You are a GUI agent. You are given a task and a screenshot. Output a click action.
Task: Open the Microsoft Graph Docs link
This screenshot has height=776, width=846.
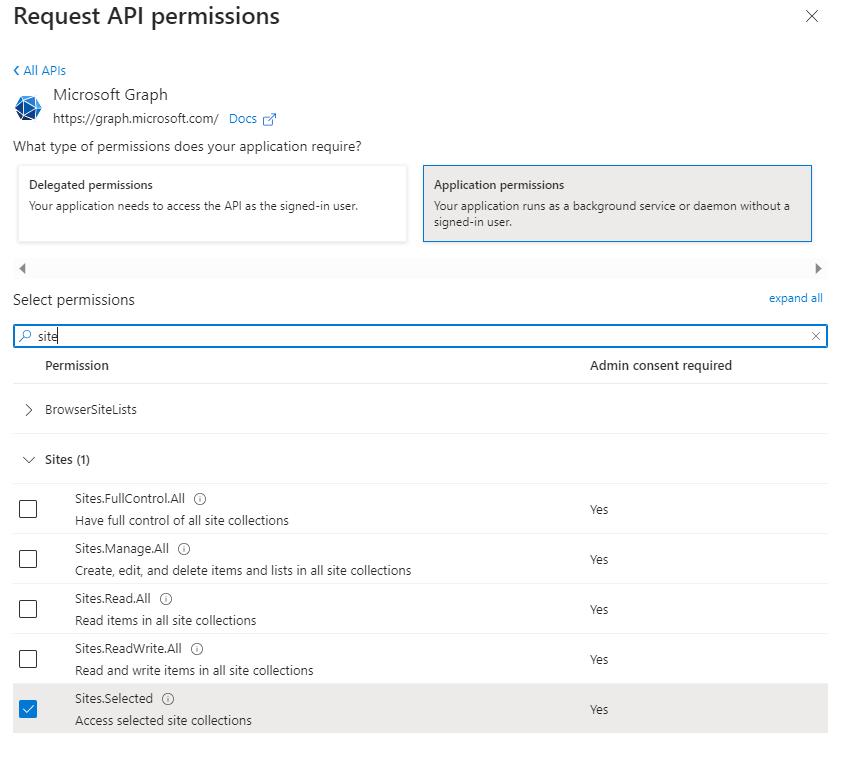point(243,119)
